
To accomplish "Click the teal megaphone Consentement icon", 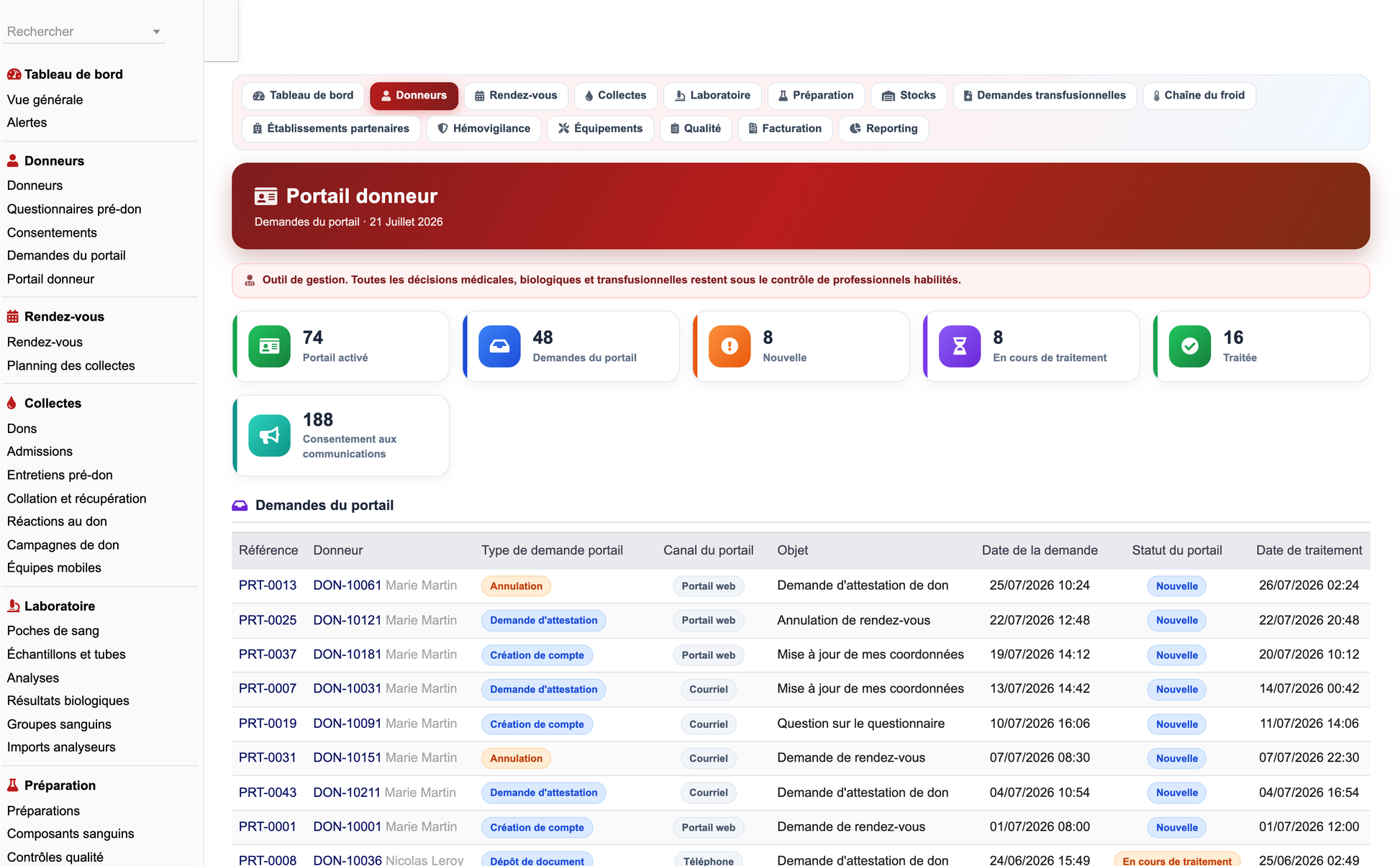I will click(269, 436).
